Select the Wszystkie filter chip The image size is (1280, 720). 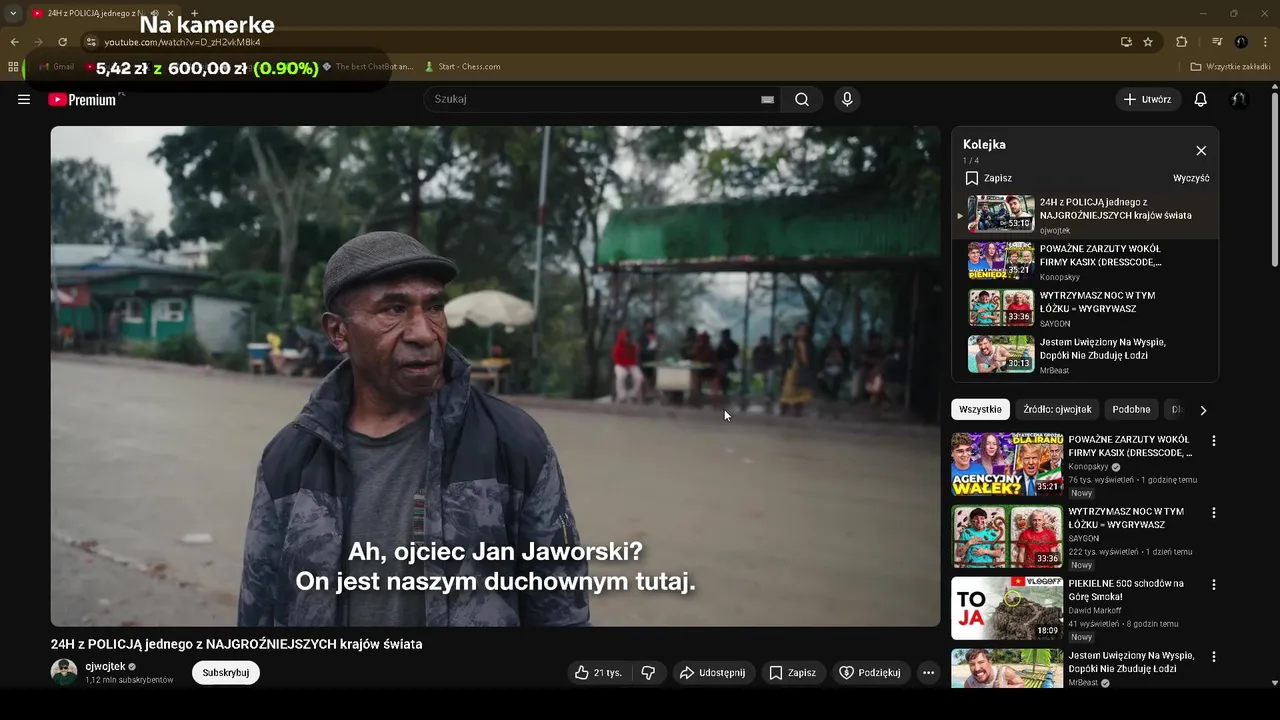980,409
